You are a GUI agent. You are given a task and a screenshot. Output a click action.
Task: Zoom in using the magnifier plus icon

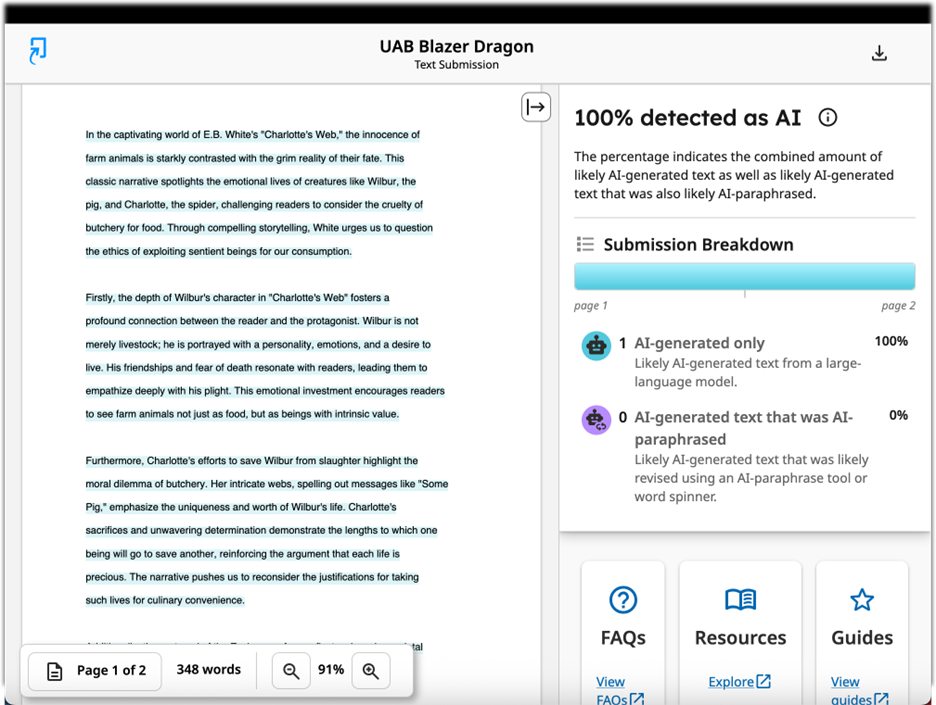pyautogui.click(x=371, y=671)
